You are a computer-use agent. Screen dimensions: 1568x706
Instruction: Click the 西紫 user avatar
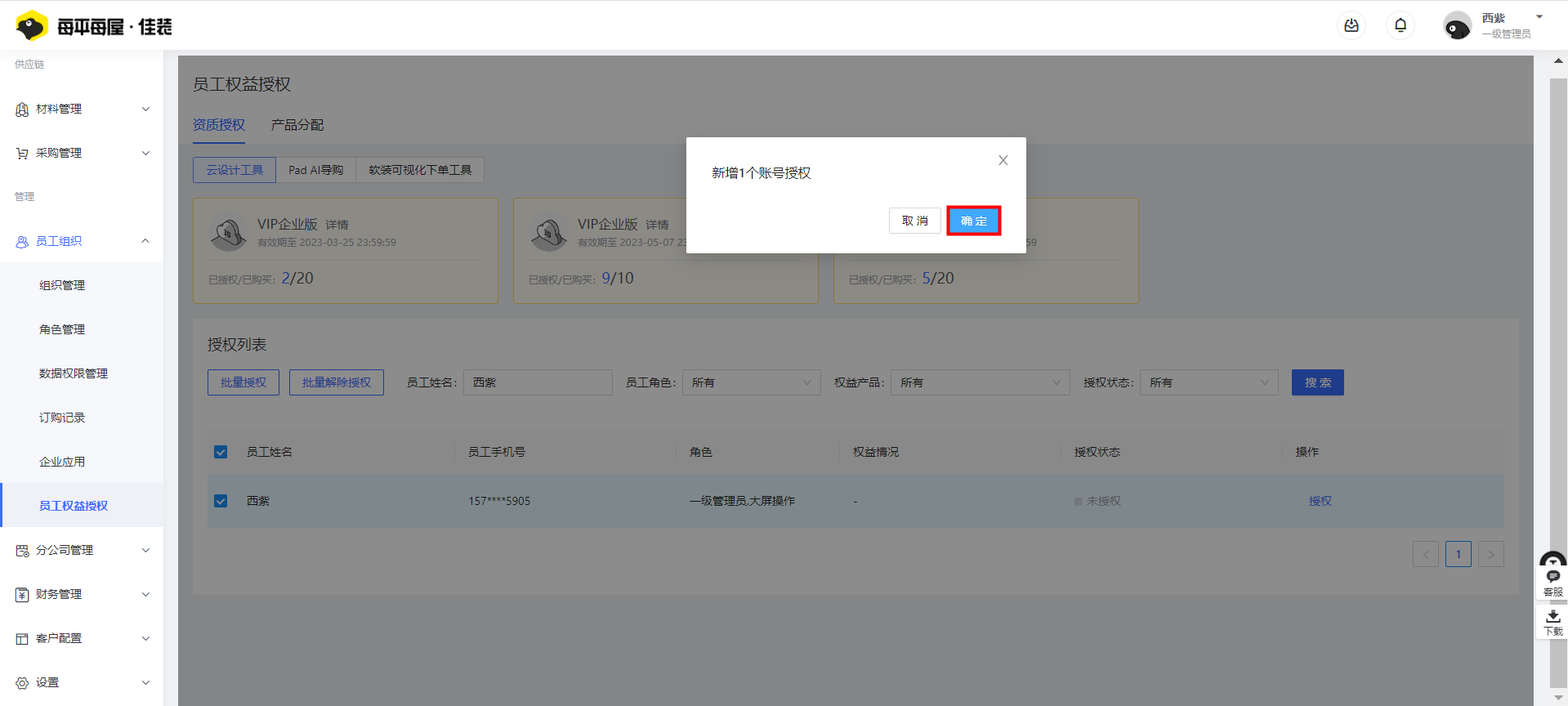1457,26
